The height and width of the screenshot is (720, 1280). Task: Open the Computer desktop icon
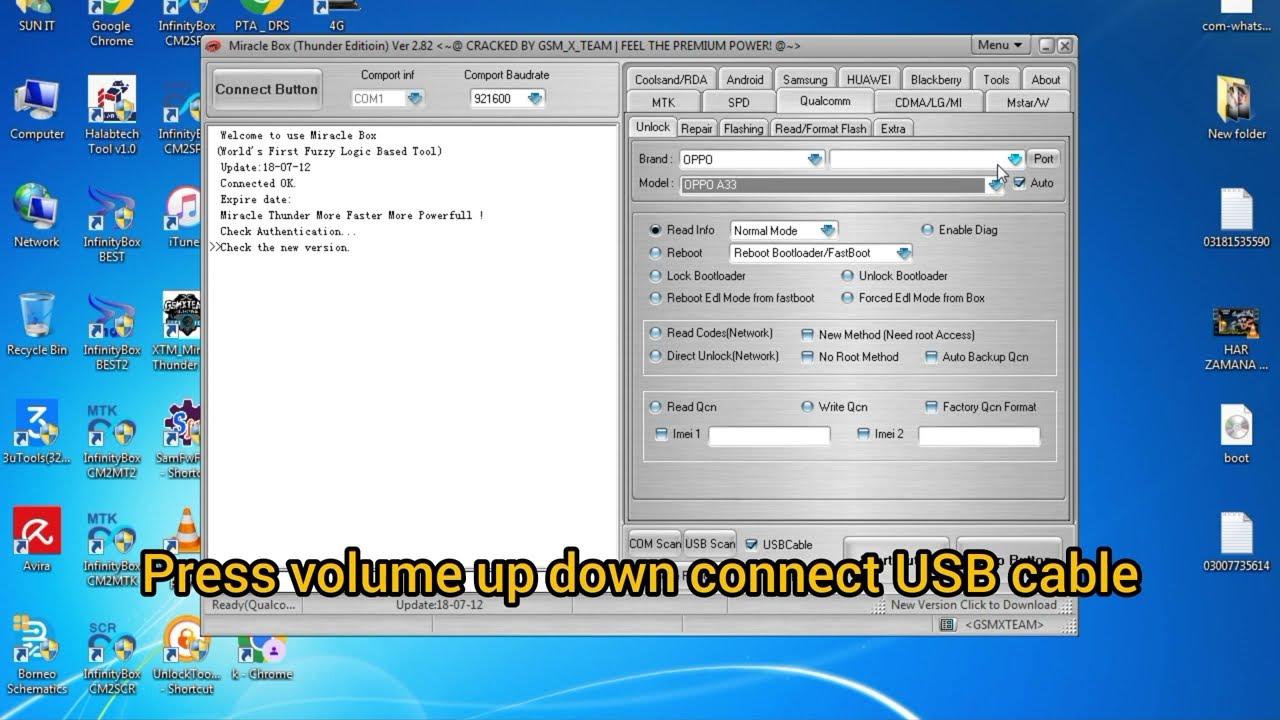(37, 110)
